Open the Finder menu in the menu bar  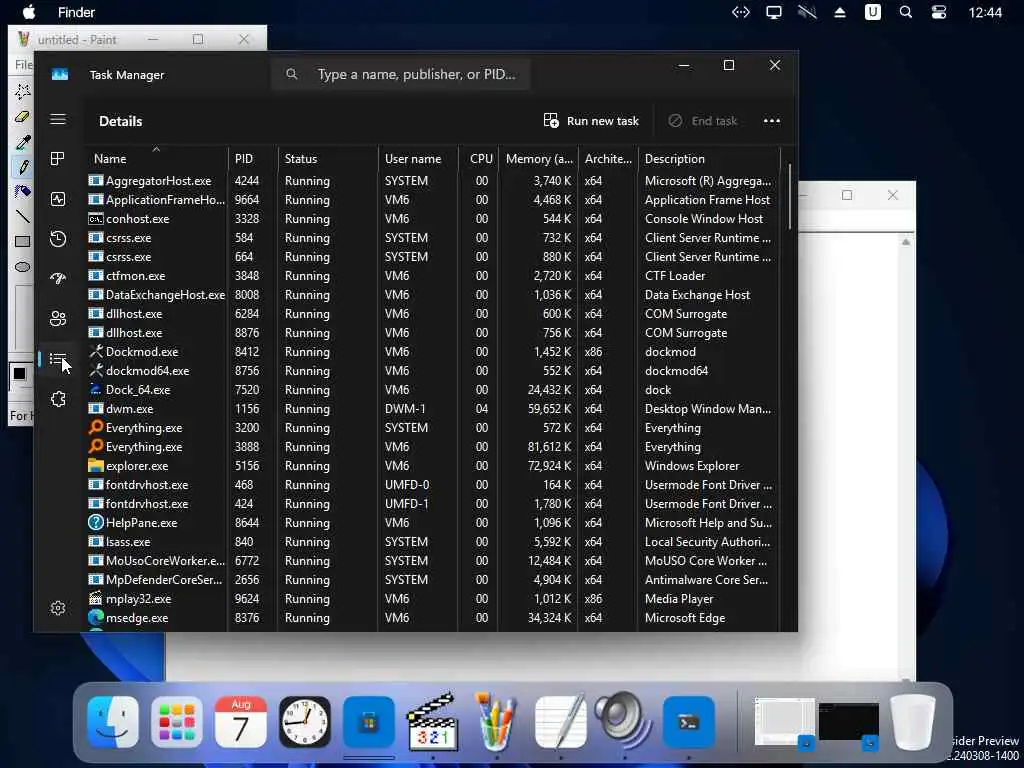pyautogui.click(x=76, y=12)
